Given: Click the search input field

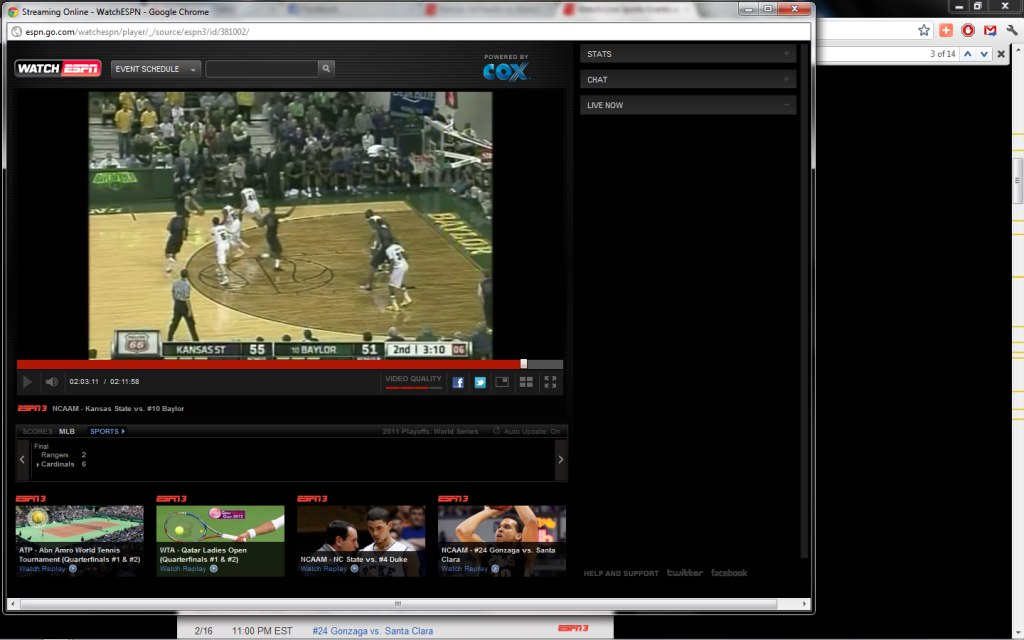Looking at the screenshot, I should (x=262, y=69).
